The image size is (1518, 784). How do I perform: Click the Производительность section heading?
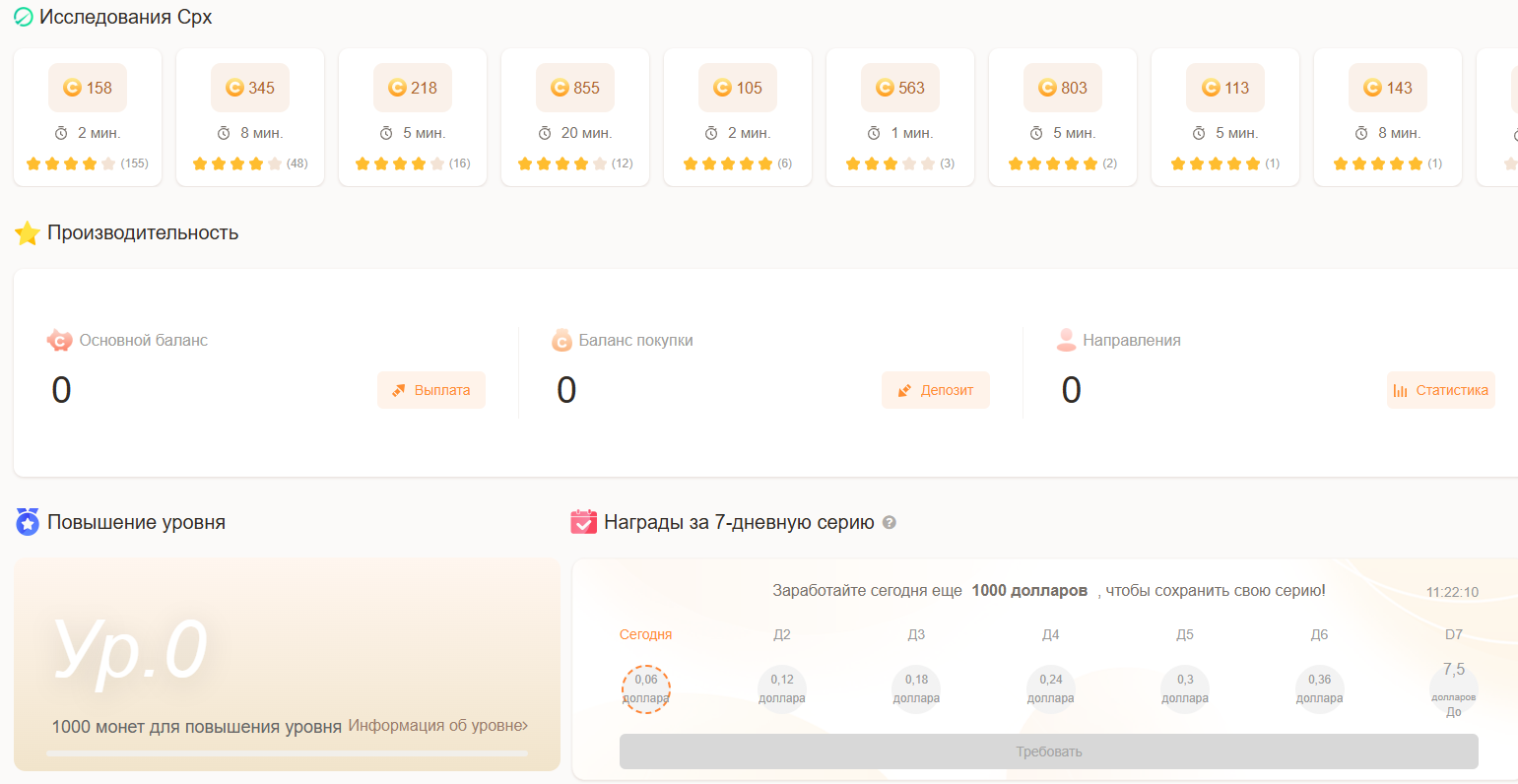143,232
